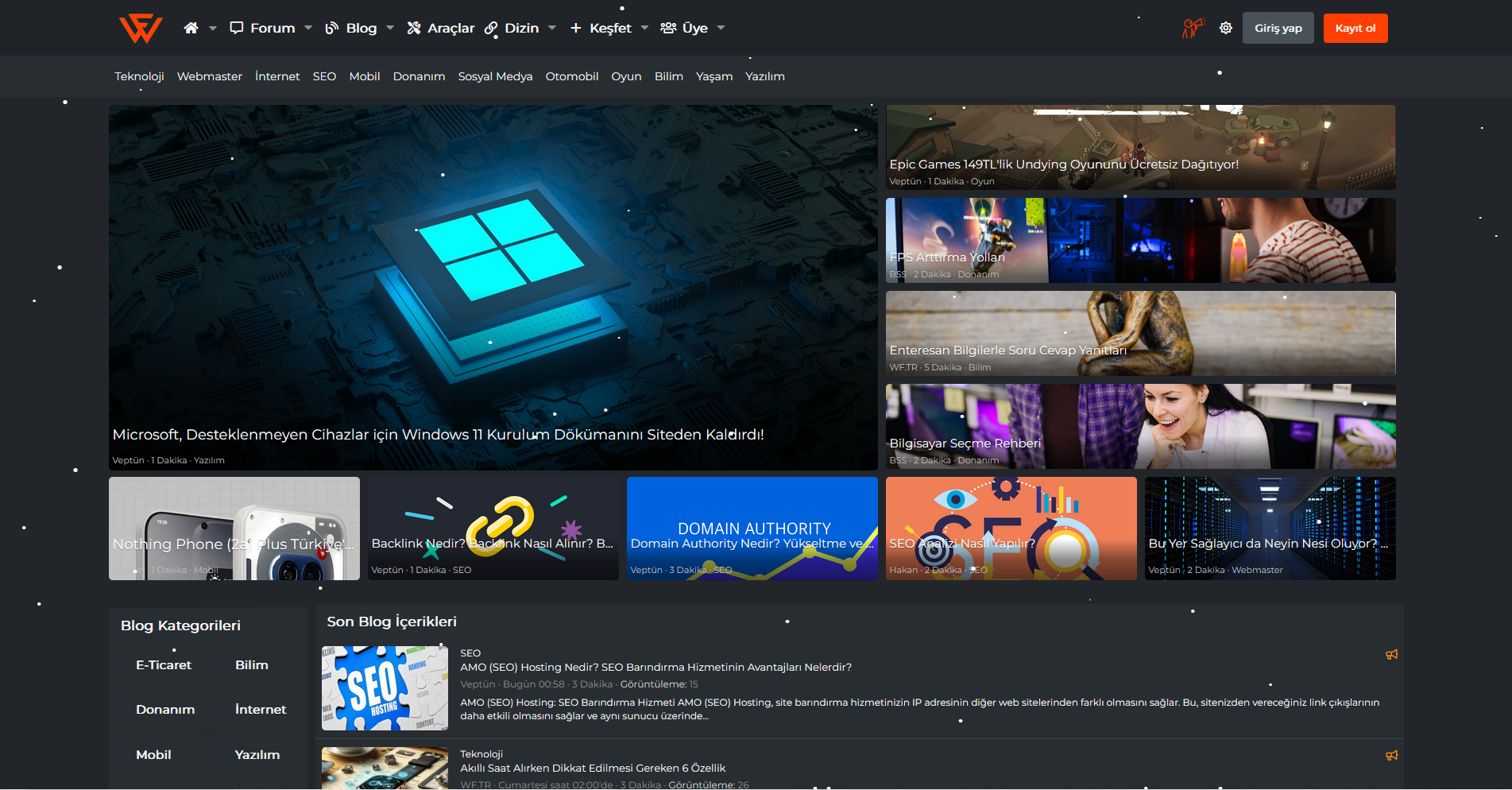Open E-Ticaret blog category
Viewport: 1512px width, 790px height.
[164, 665]
